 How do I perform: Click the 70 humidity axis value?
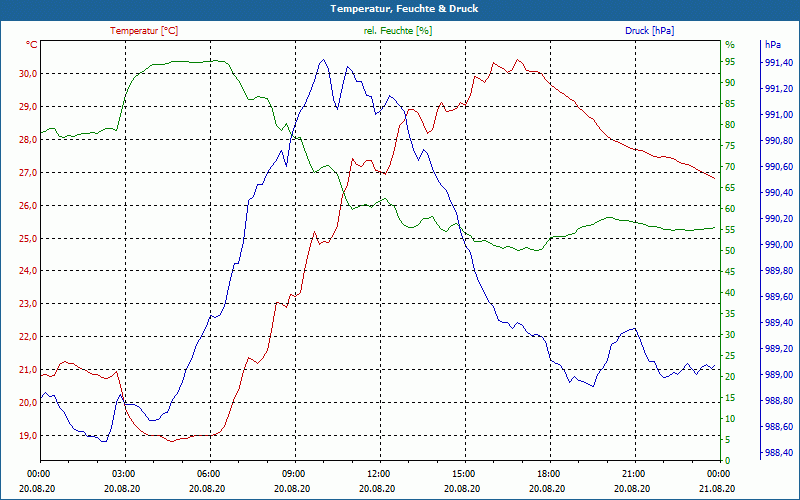[x=730, y=167]
